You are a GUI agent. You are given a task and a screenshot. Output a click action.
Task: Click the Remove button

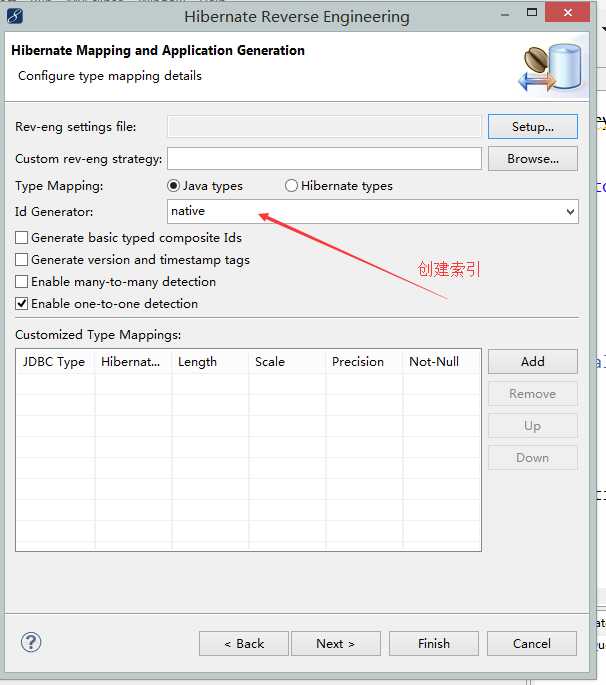click(x=533, y=394)
